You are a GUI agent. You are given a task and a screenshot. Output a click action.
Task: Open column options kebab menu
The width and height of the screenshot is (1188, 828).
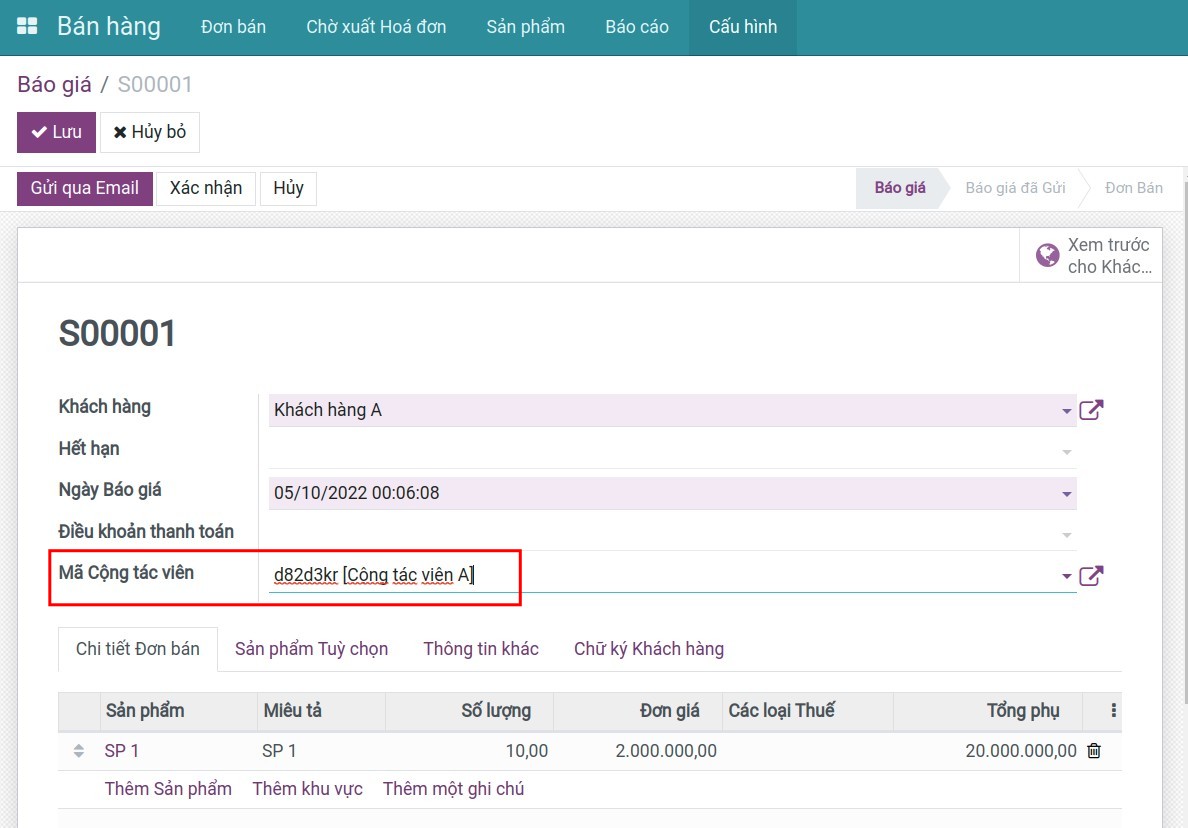1114,711
